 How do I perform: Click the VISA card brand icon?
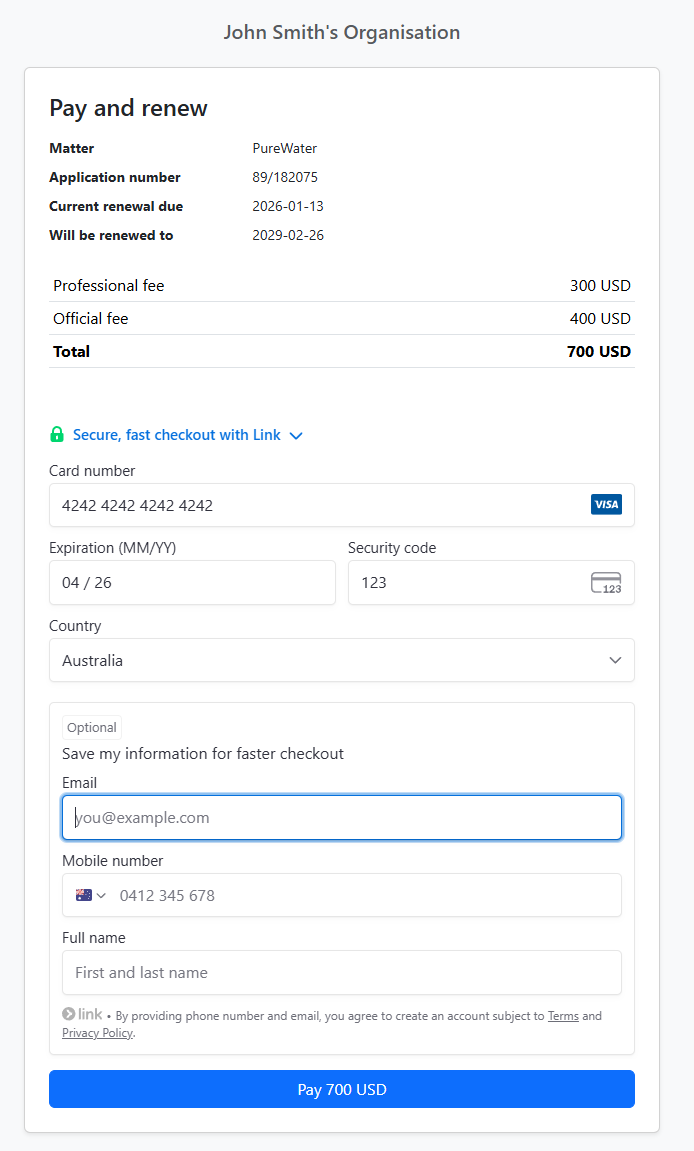click(606, 504)
